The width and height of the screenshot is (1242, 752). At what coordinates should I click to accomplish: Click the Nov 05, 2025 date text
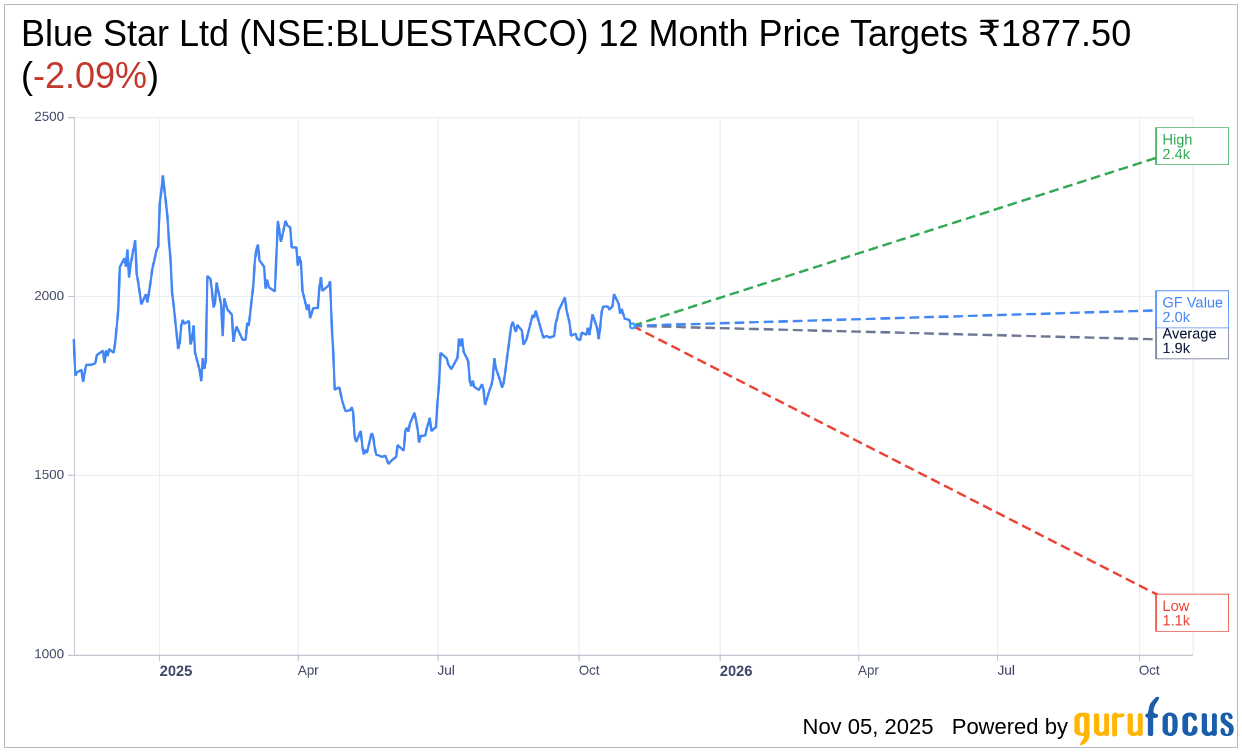[x=867, y=727]
